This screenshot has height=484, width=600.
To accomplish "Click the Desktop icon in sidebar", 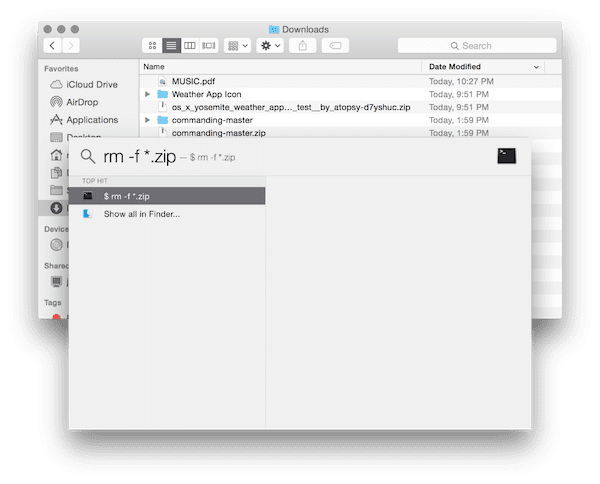I will (x=56, y=136).
